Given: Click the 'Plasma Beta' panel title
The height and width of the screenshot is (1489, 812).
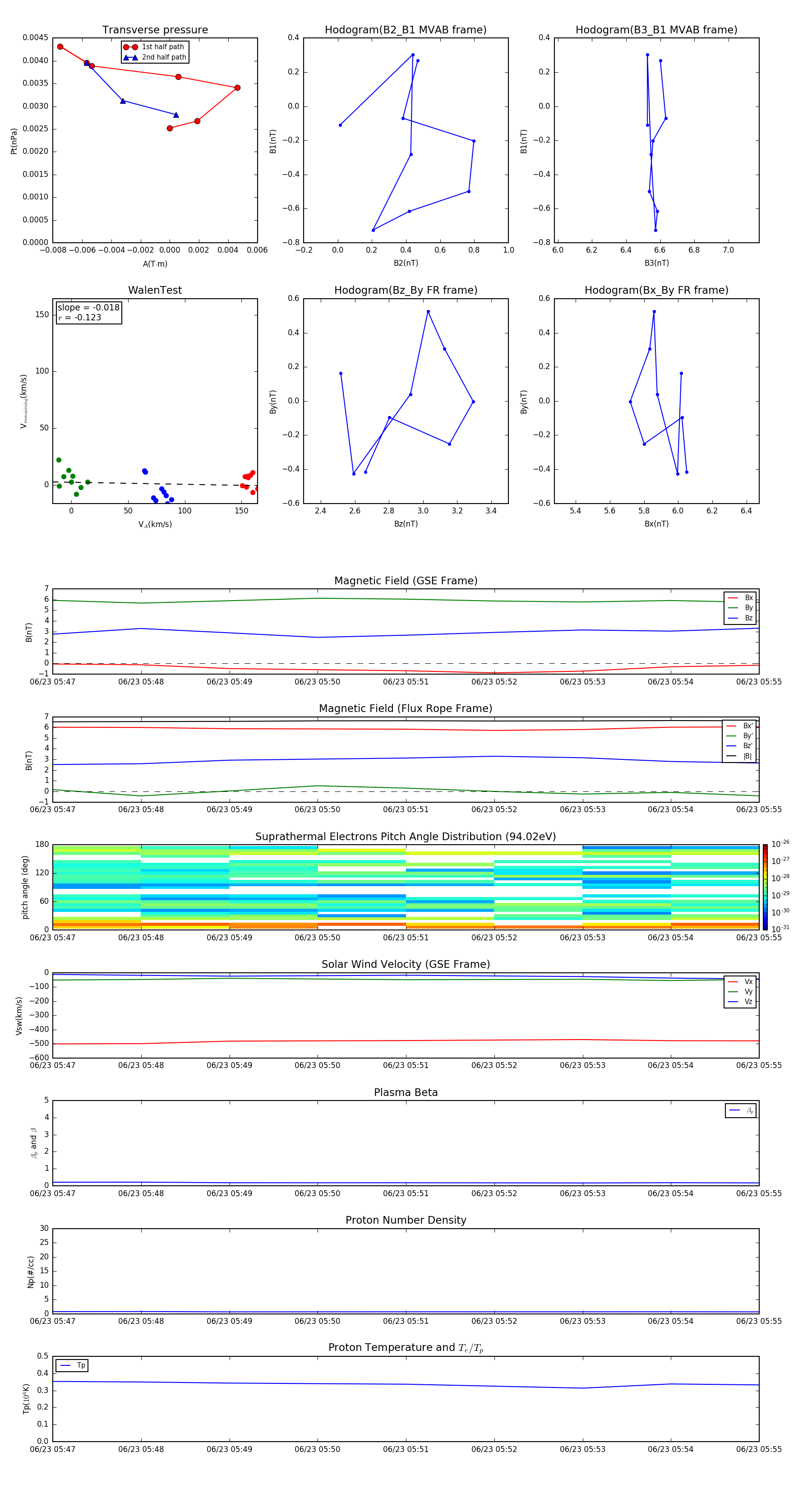Looking at the screenshot, I should point(406,1092).
